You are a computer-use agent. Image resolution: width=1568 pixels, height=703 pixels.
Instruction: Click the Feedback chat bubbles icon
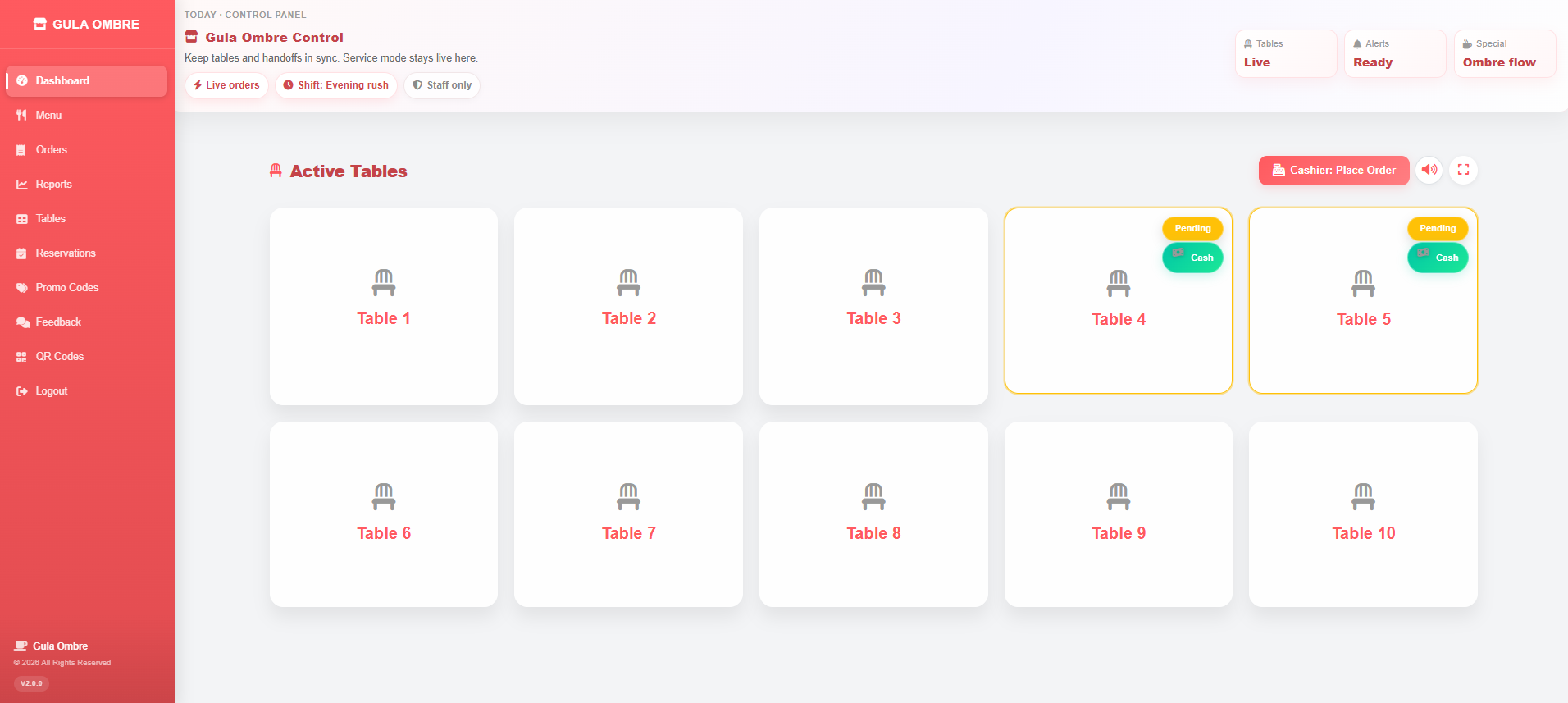(x=22, y=322)
